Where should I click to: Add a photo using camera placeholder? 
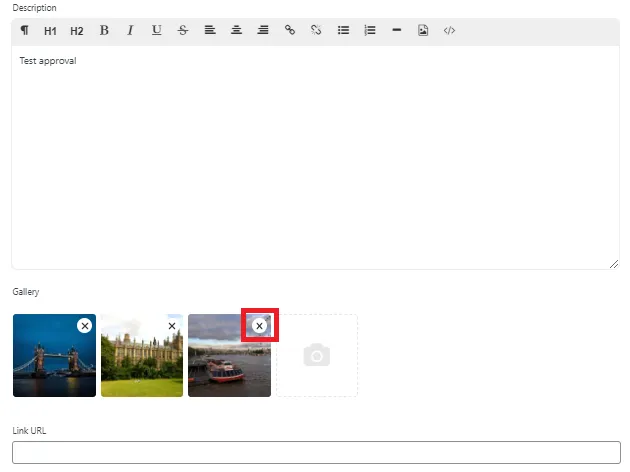click(317, 356)
